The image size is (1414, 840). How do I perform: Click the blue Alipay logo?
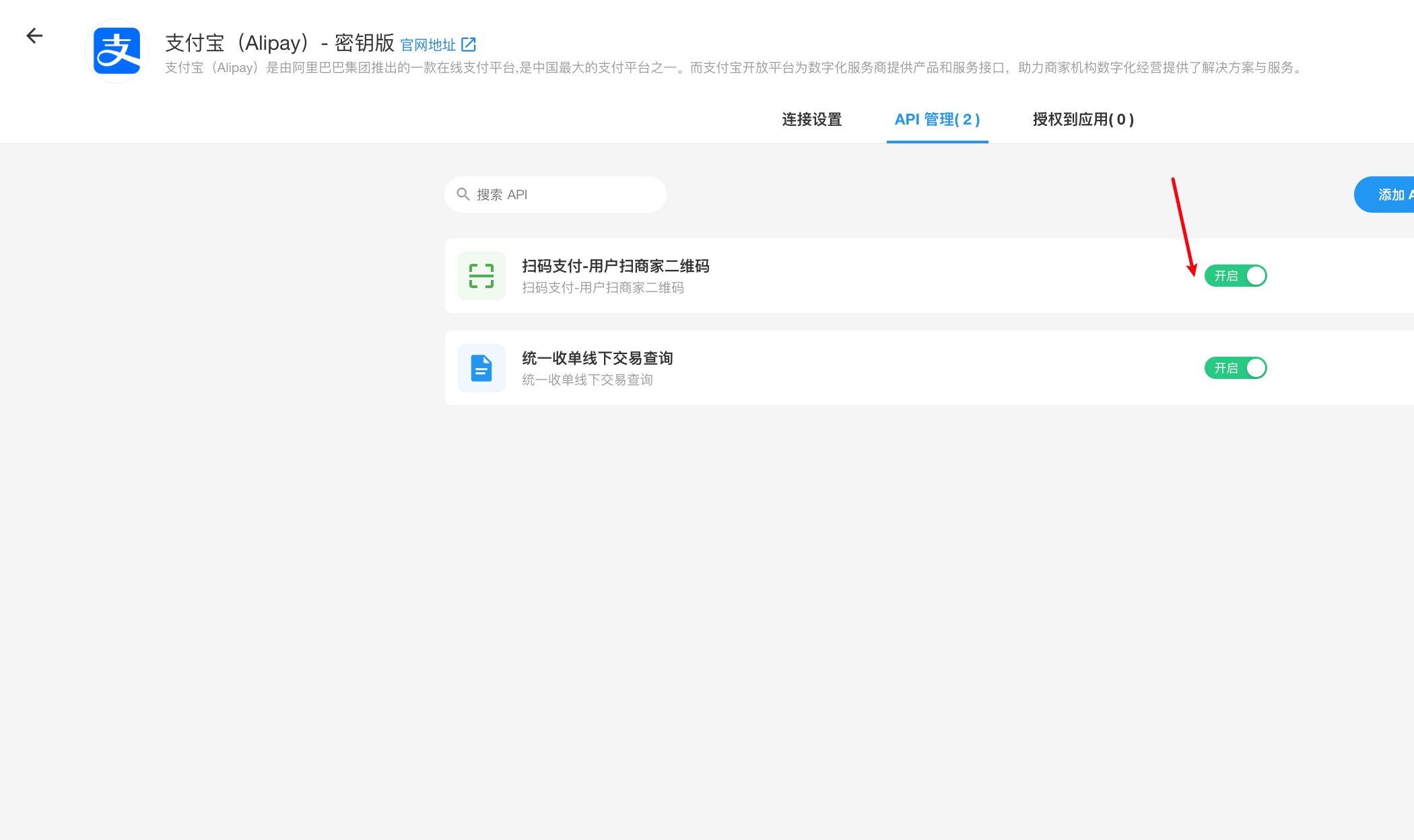[x=116, y=51]
